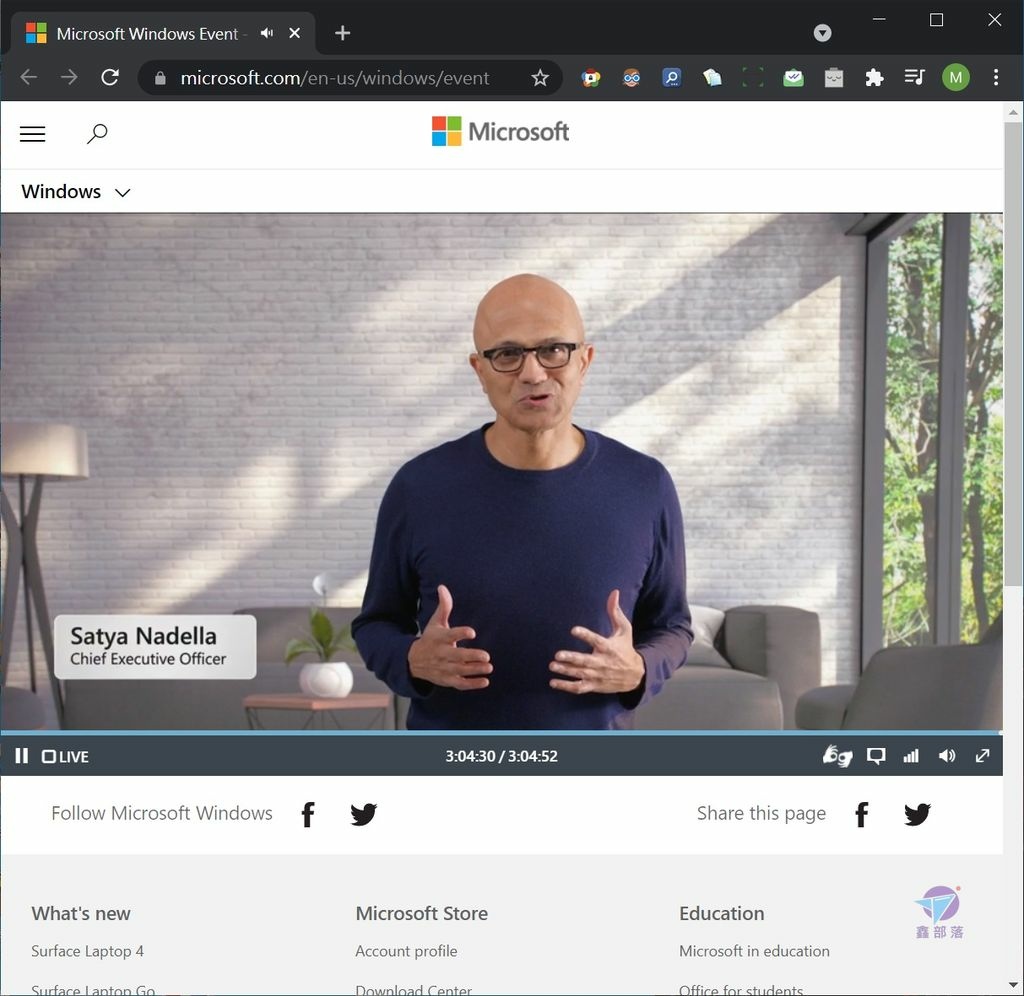The image size is (1024, 996).
Task: Click the Microsoft logo
Action: (x=500, y=131)
